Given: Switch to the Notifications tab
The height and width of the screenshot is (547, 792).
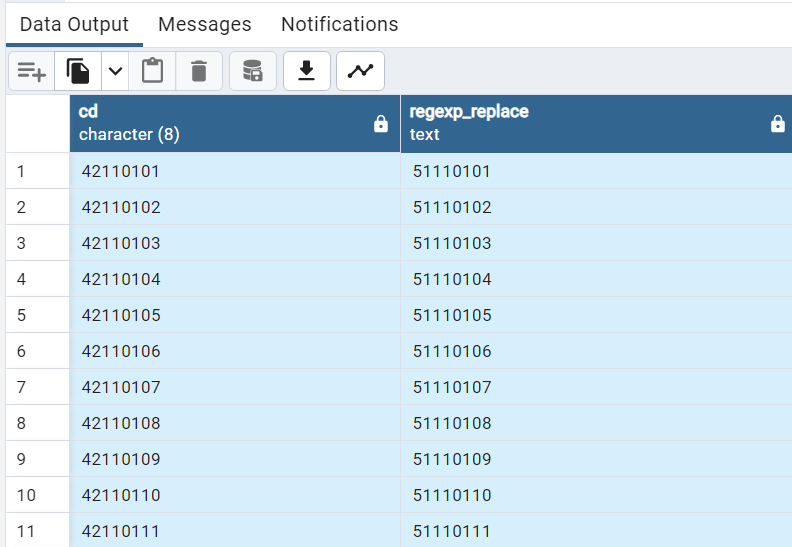Looking at the screenshot, I should point(339,24).
